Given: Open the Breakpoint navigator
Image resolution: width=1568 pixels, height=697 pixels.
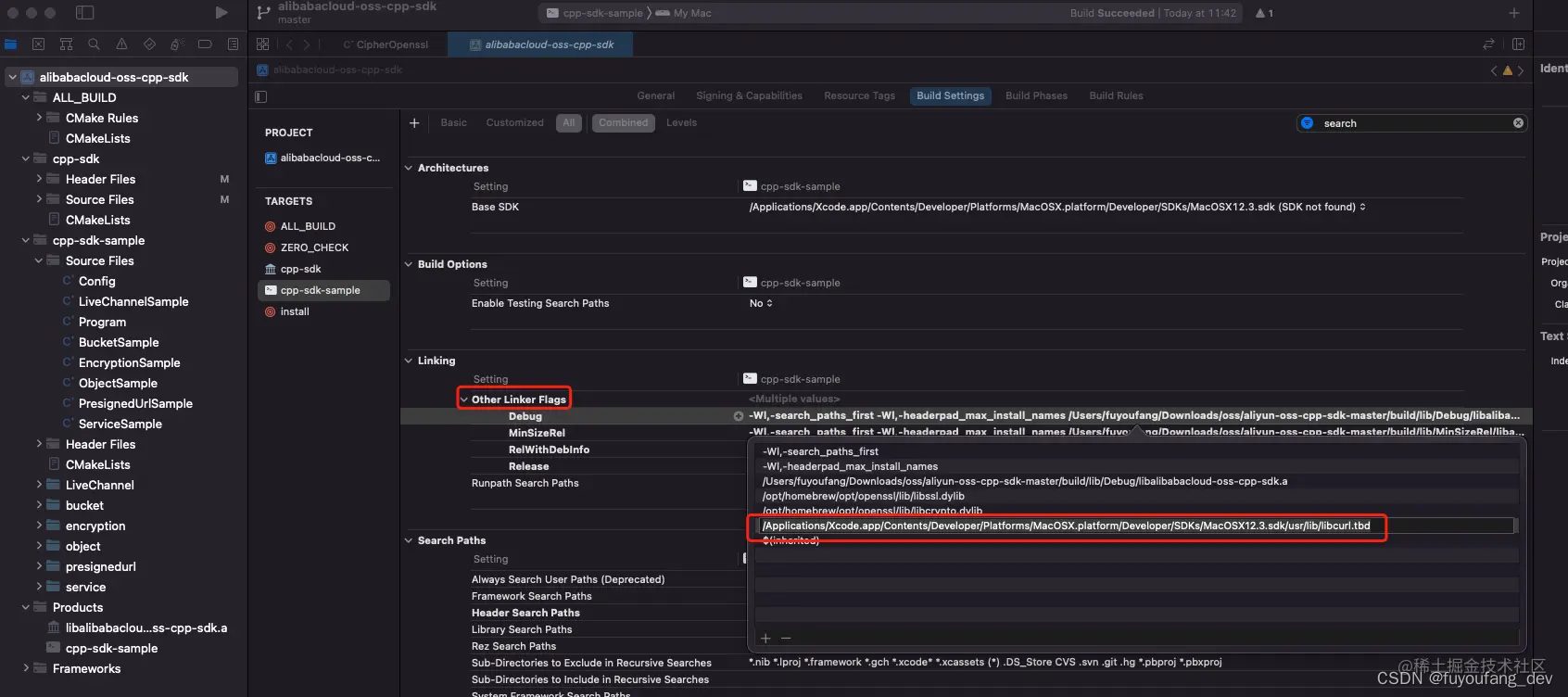Looking at the screenshot, I should [x=205, y=44].
